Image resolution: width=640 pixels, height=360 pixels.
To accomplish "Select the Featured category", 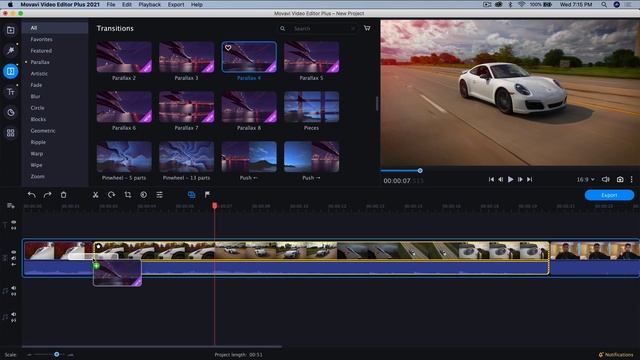I will point(41,51).
